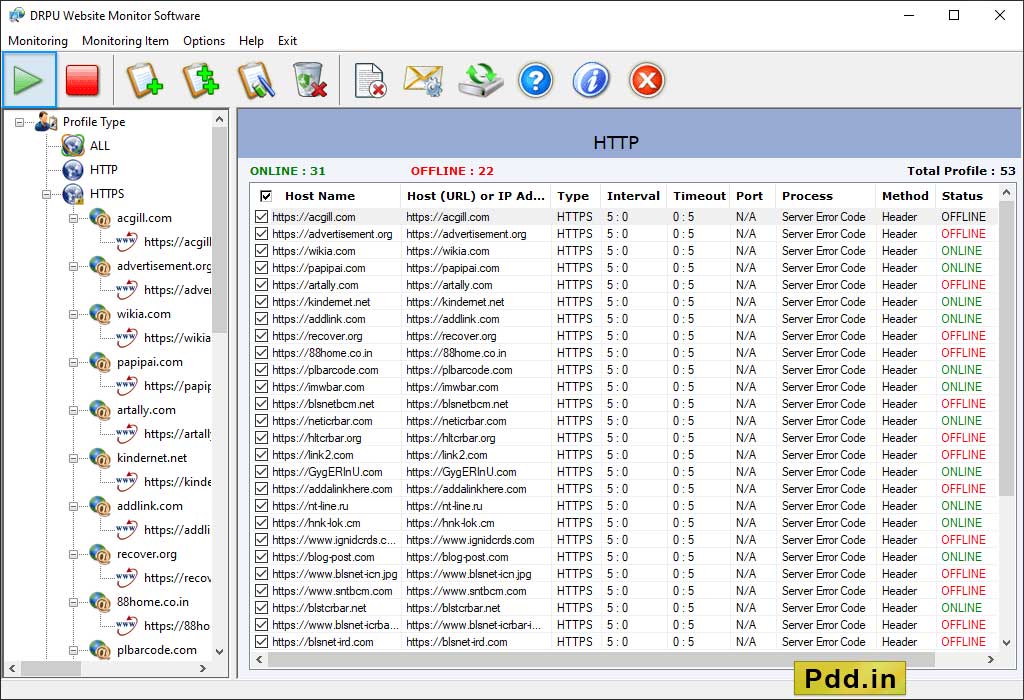Uncheck the https://blog-post.com row checkbox
The image size is (1024, 700).
tap(262, 557)
